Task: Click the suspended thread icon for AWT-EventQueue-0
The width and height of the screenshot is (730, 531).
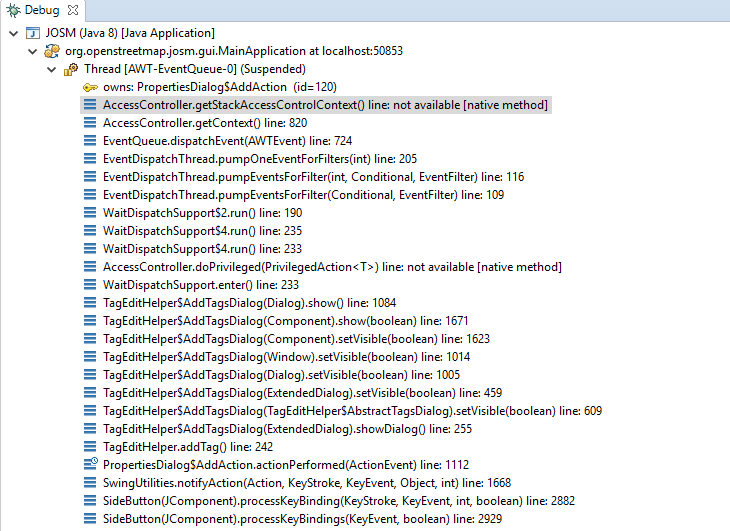Action: [x=71, y=69]
